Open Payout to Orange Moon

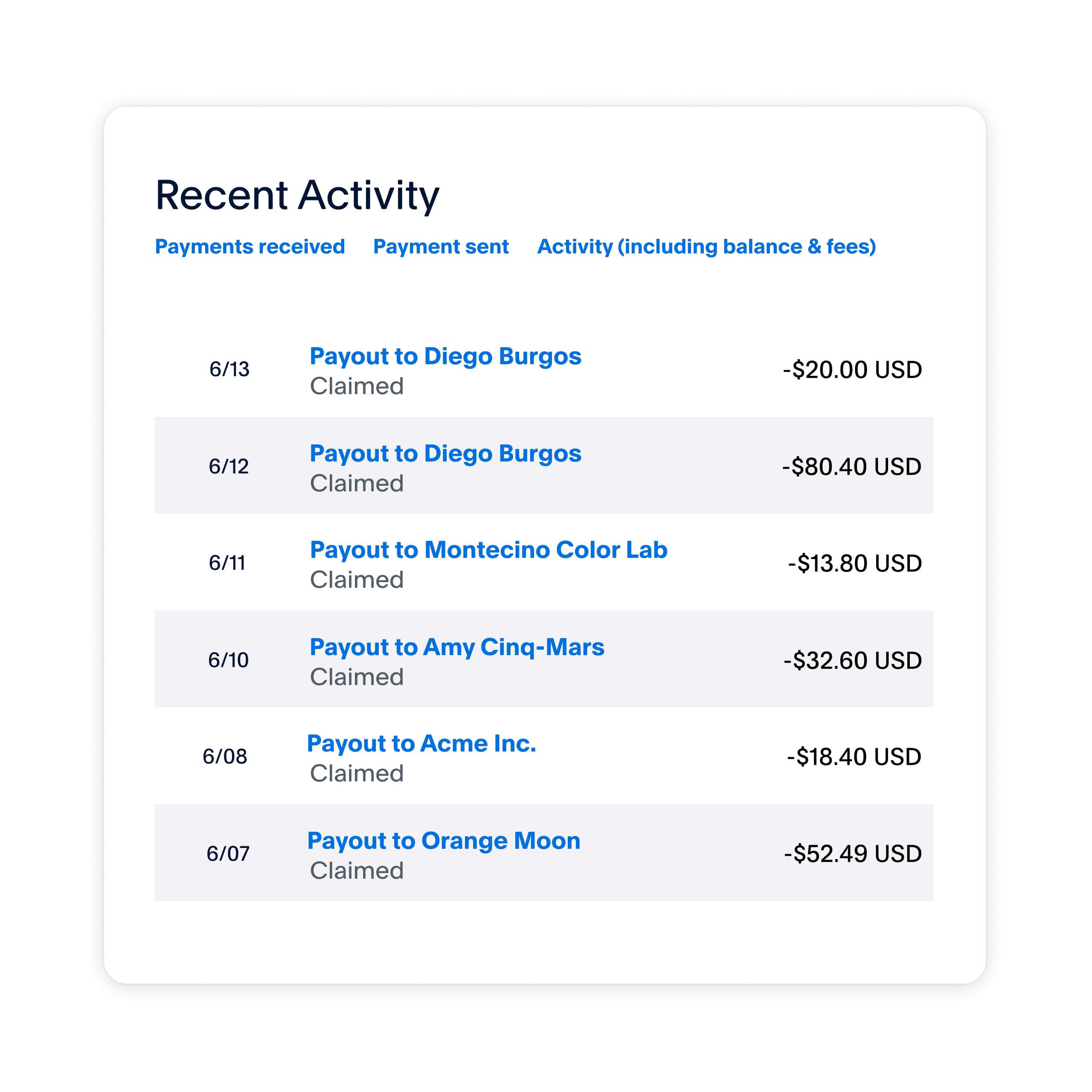point(443,840)
